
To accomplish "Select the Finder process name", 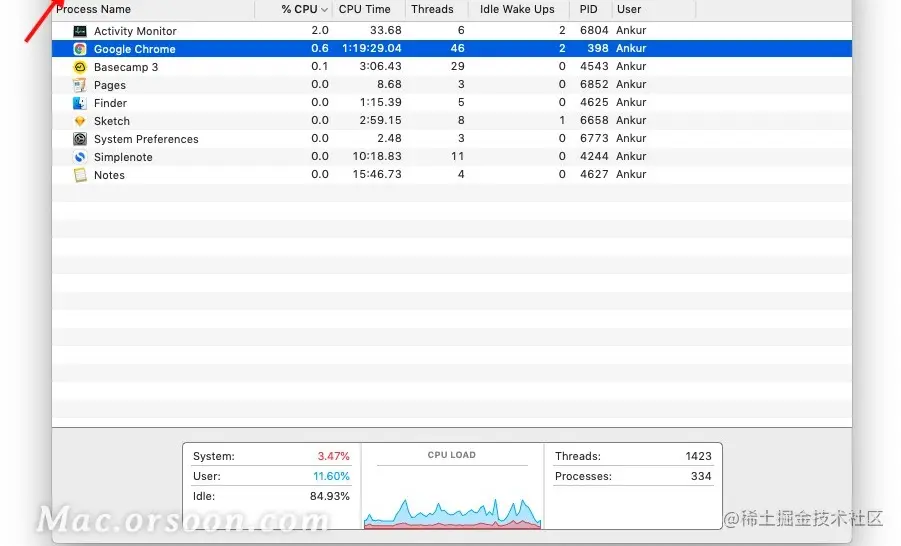I will [110, 103].
